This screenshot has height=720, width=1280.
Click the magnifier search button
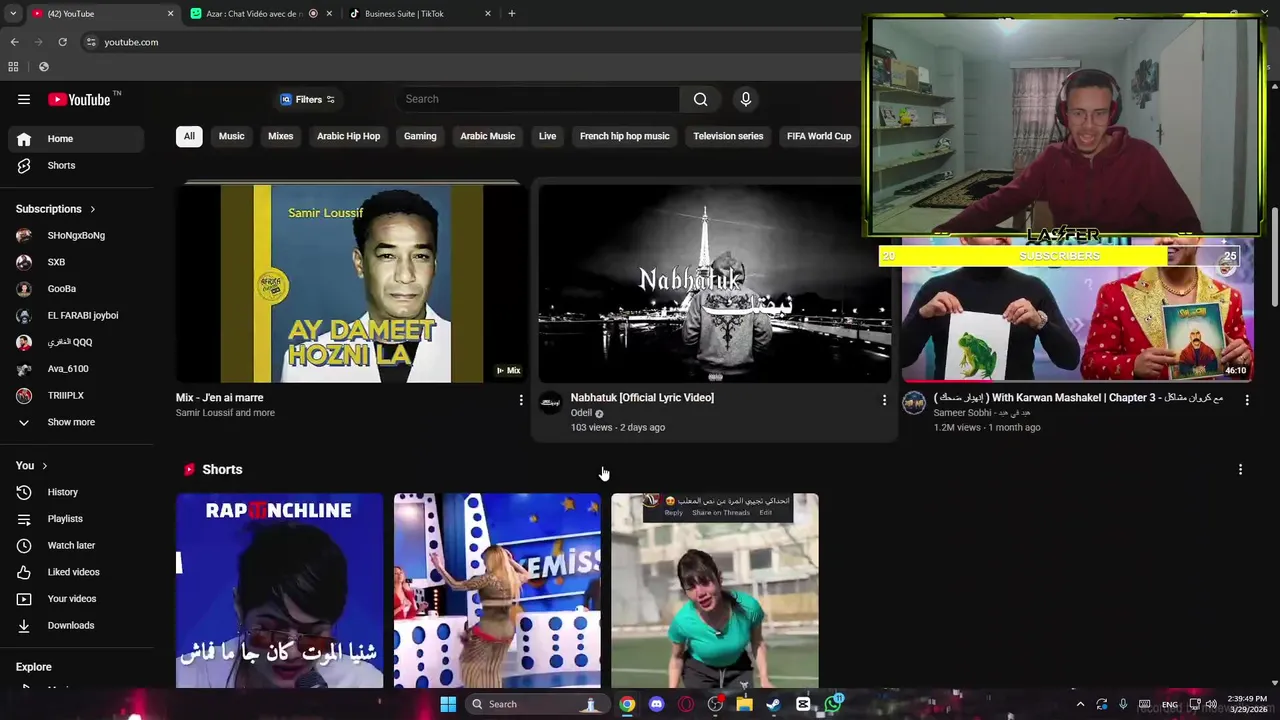(700, 99)
